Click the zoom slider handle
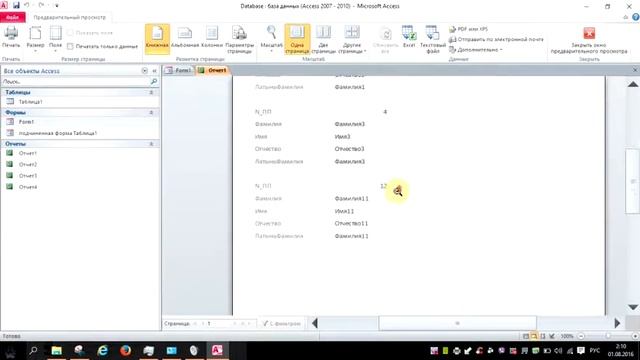The image size is (640, 360). click(608, 336)
